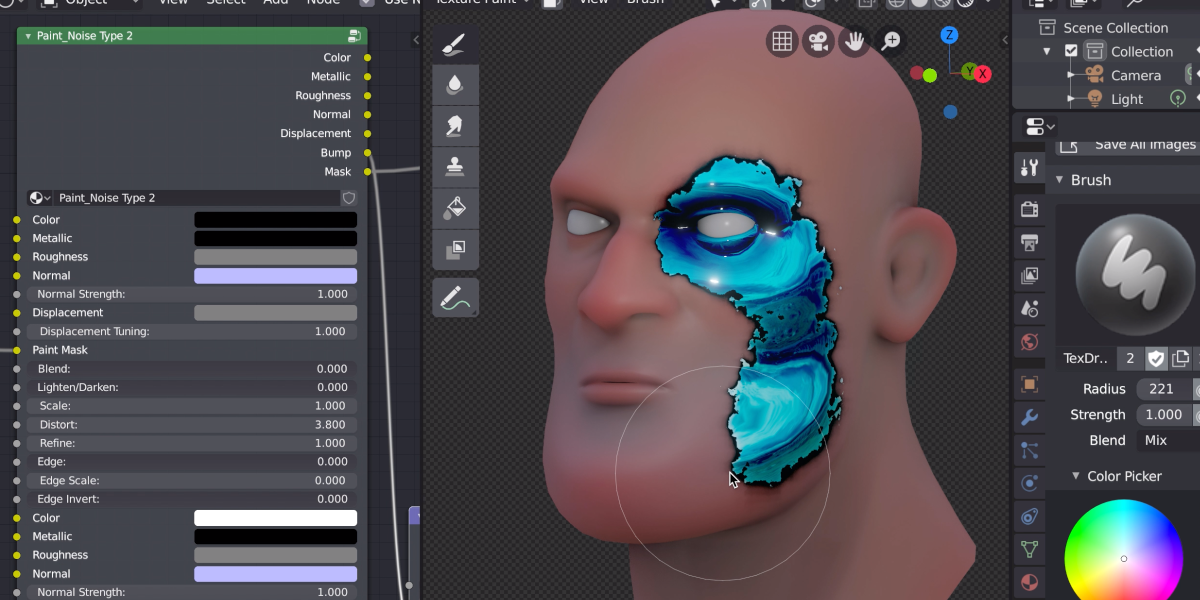1200x600 pixels.
Task: Click the pan view hand gizmo
Action: point(854,41)
